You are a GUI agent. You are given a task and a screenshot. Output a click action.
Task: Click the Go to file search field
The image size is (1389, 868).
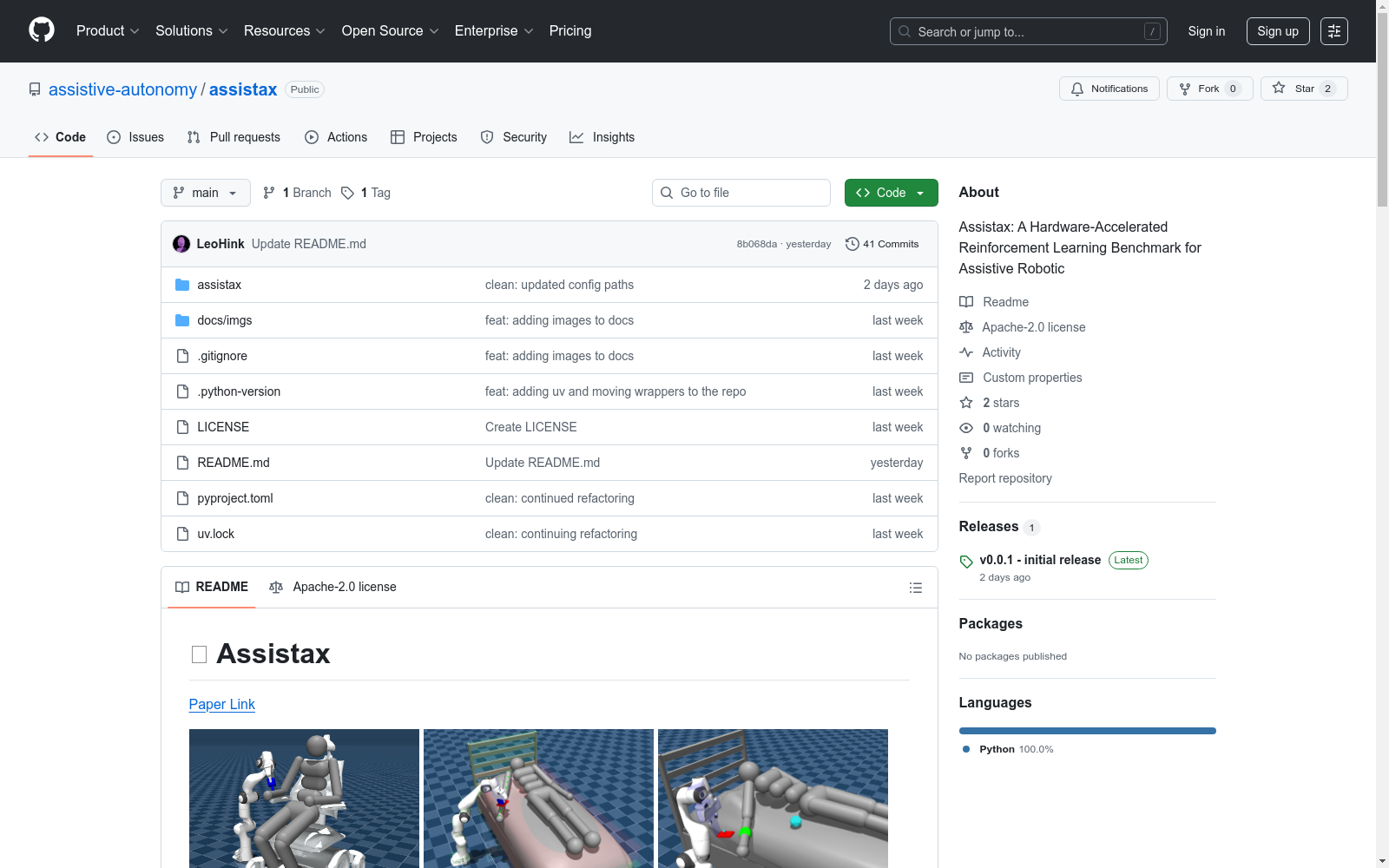741,193
